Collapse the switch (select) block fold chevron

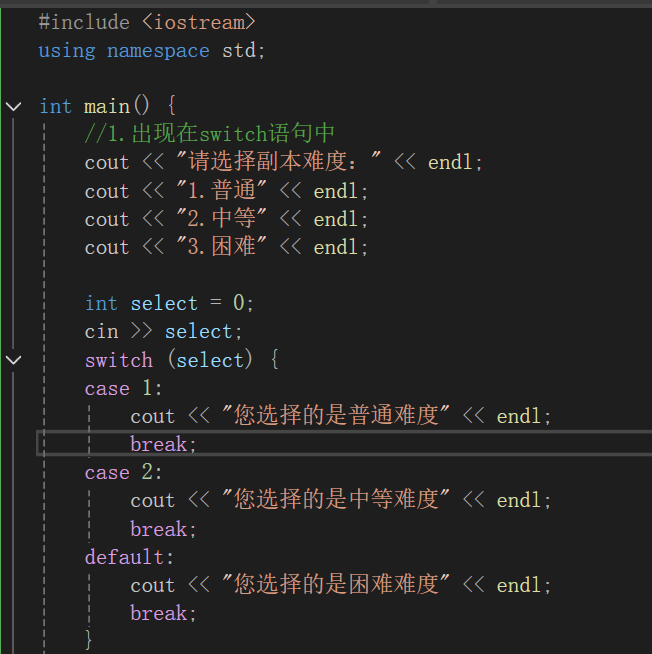pyautogui.click(x=14, y=360)
